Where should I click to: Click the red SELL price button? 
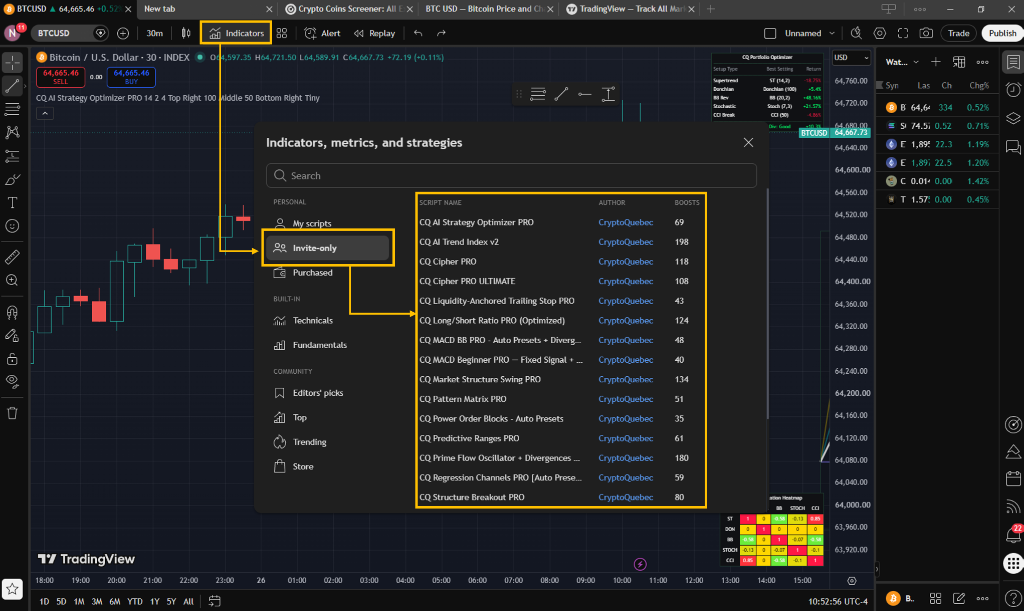(x=61, y=77)
